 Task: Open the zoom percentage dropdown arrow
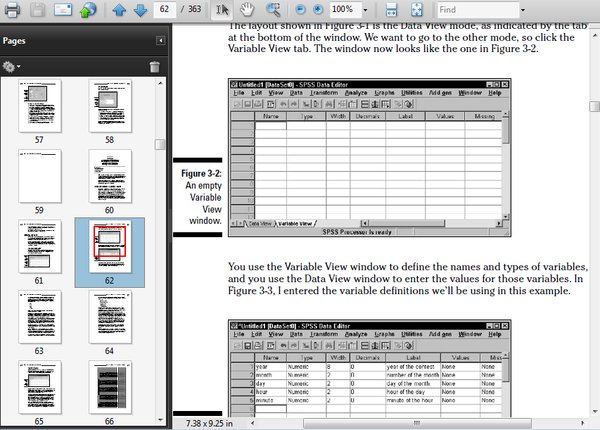tap(365, 10)
